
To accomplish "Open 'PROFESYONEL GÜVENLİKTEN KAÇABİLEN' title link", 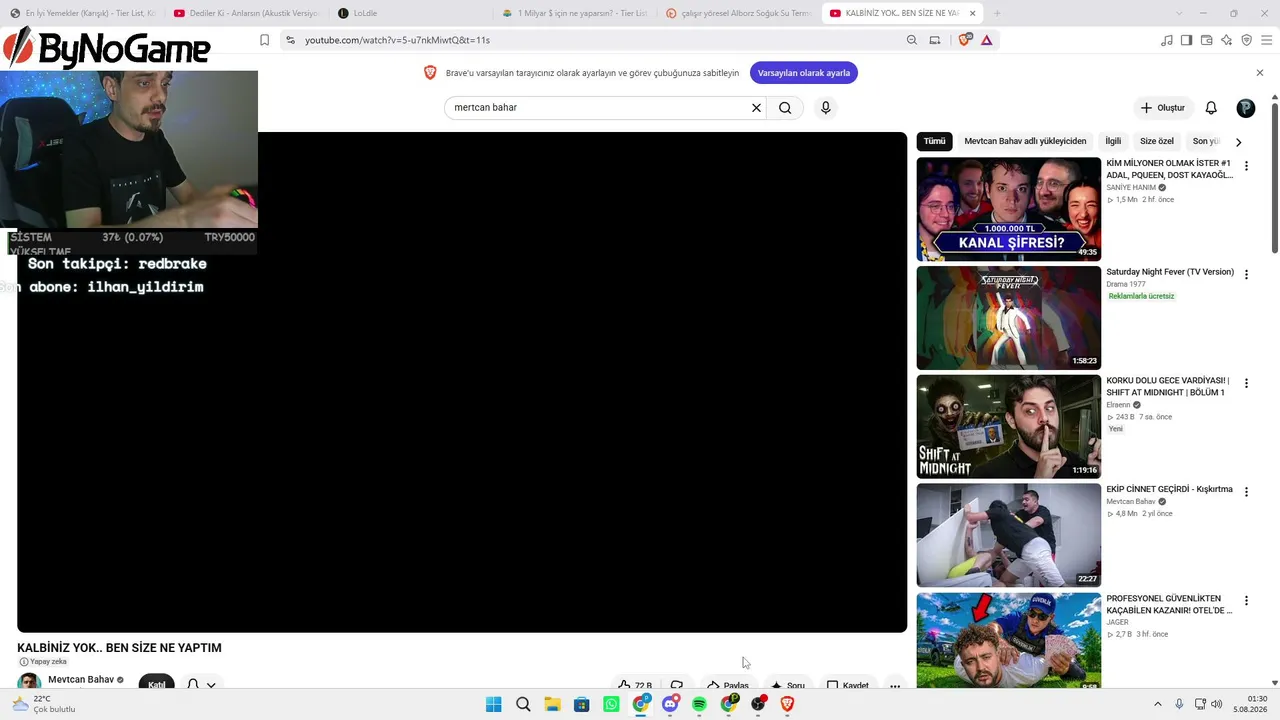I will (x=1169, y=605).
